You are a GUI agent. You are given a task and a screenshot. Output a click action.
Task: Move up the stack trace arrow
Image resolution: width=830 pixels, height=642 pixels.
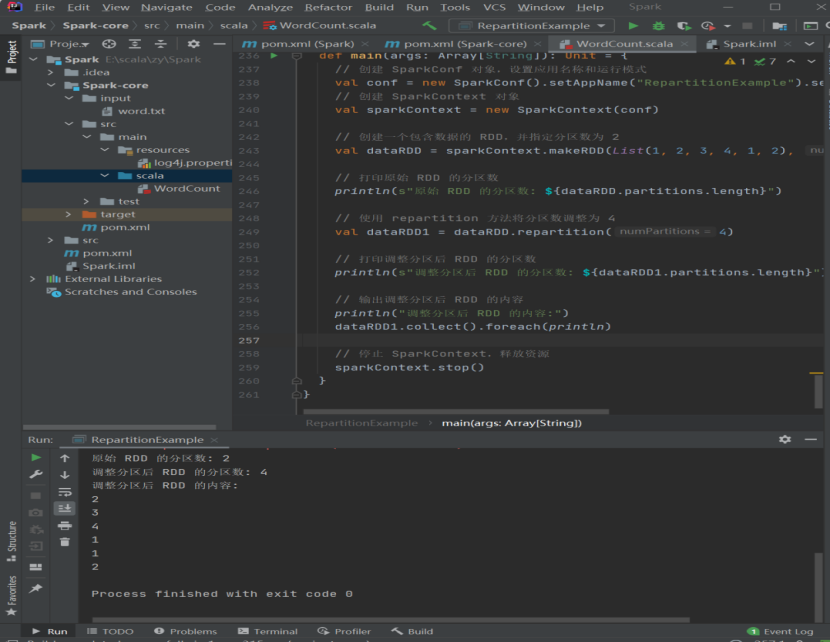pyautogui.click(x=65, y=458)
